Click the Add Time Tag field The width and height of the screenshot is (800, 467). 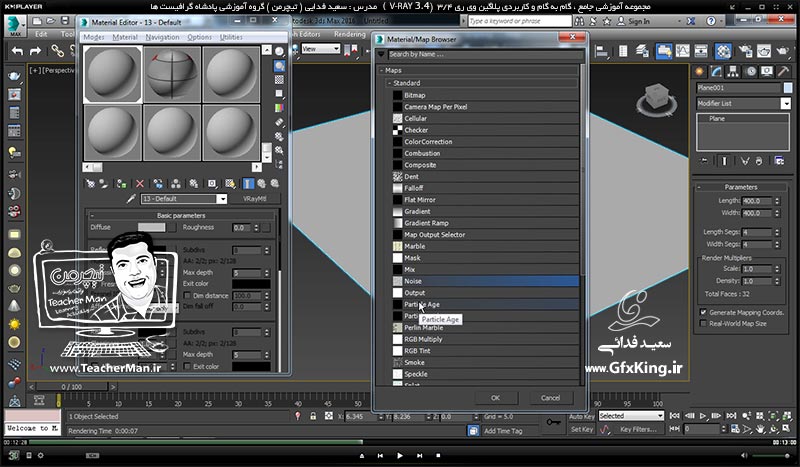(503, 431)
